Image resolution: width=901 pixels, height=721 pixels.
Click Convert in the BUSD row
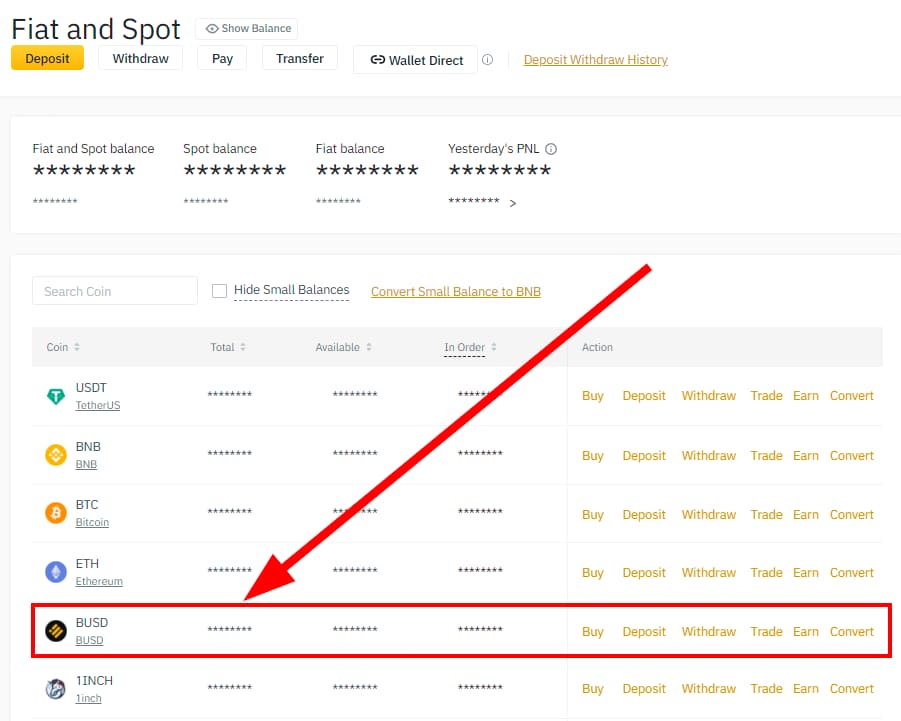tap(852, 631)
